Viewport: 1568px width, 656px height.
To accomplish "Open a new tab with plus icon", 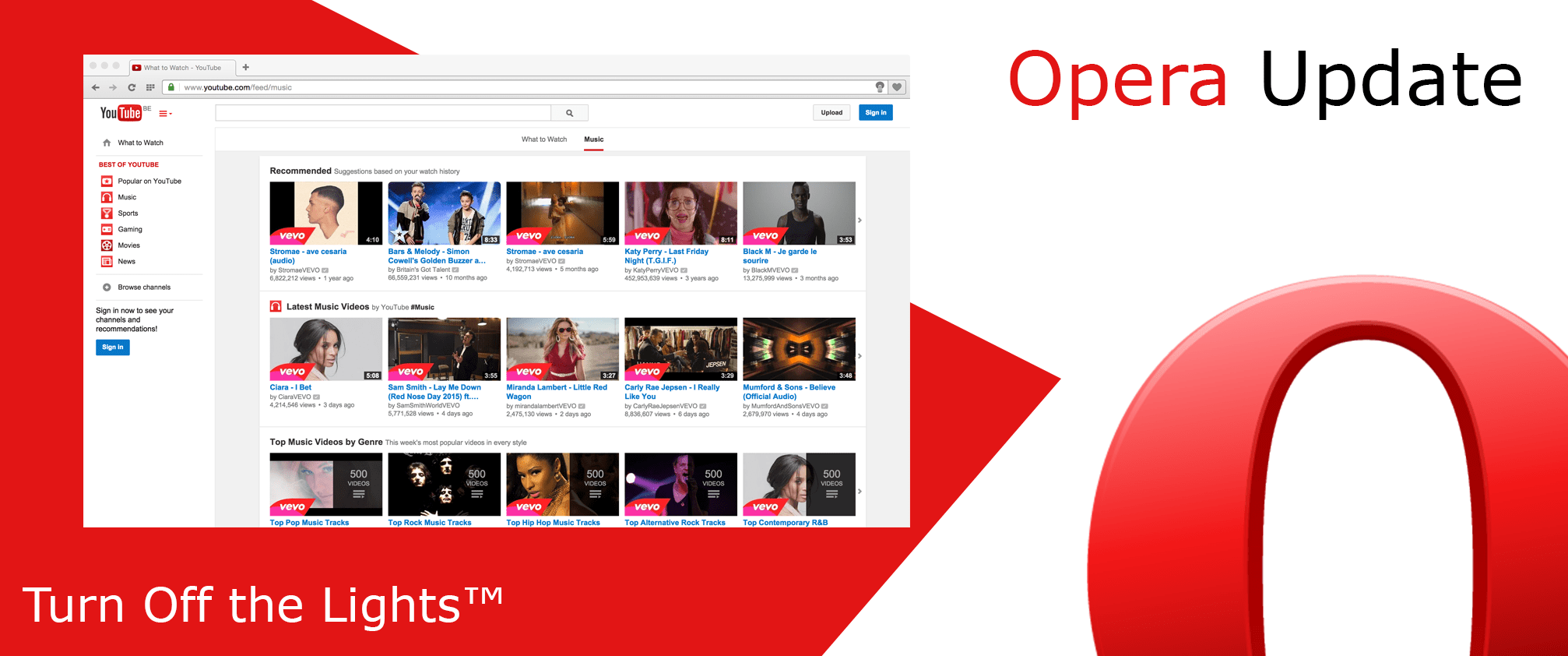I will pos(246,67).
